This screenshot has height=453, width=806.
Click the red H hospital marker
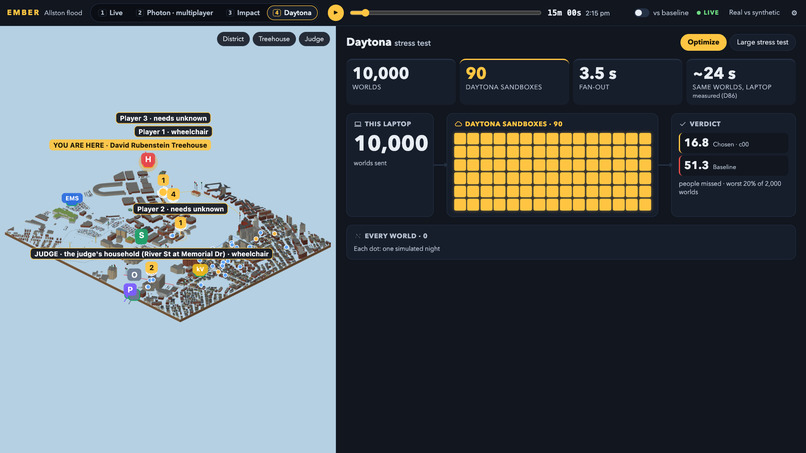[148, 160]
